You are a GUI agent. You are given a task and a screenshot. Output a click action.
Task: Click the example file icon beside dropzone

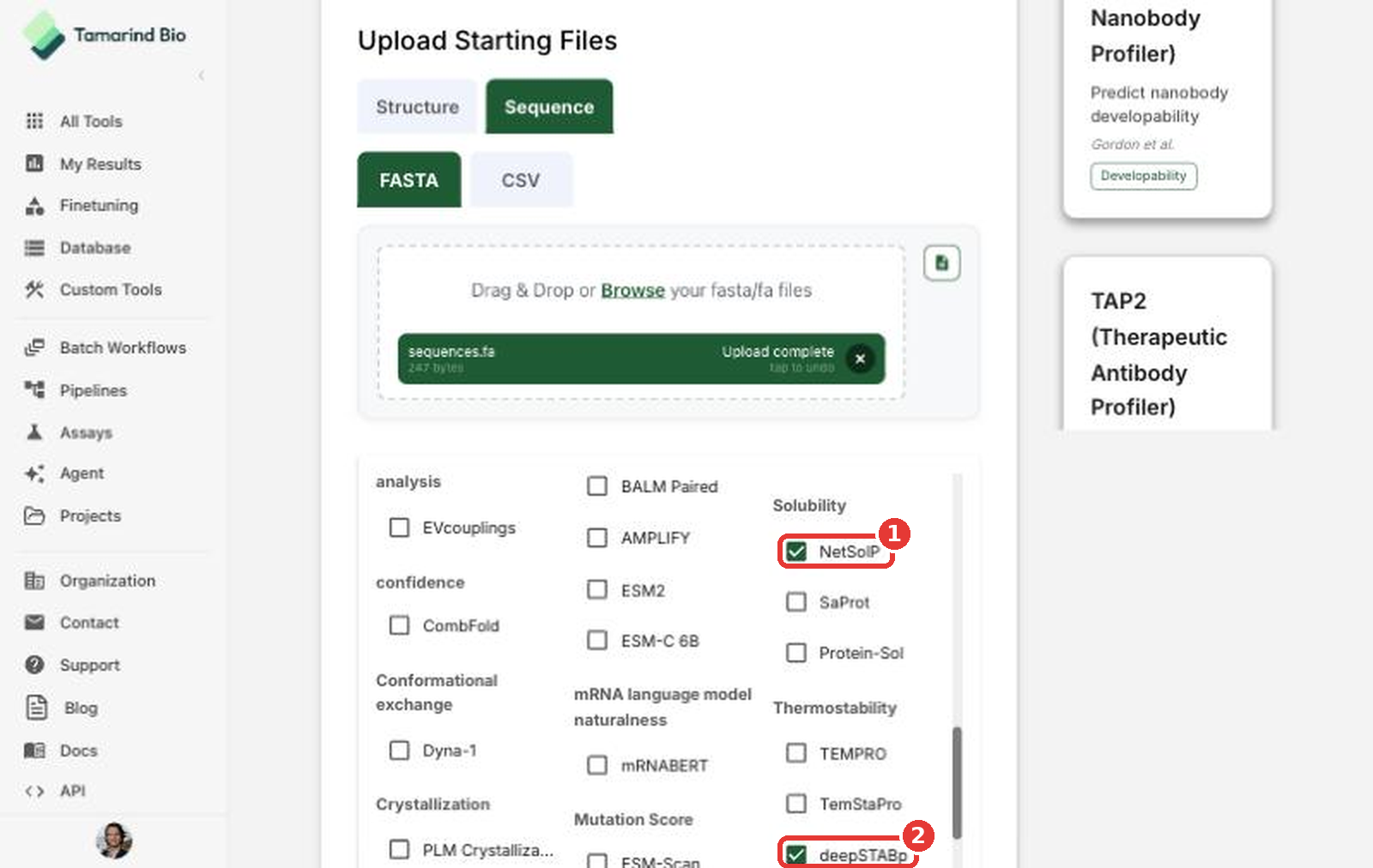point(941,263)
